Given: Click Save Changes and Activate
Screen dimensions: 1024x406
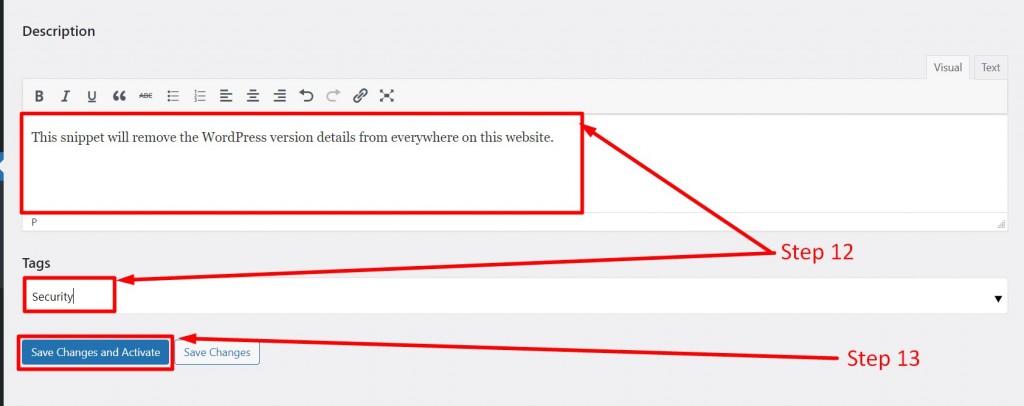Looking at the screenshot, I should point(95,352).
